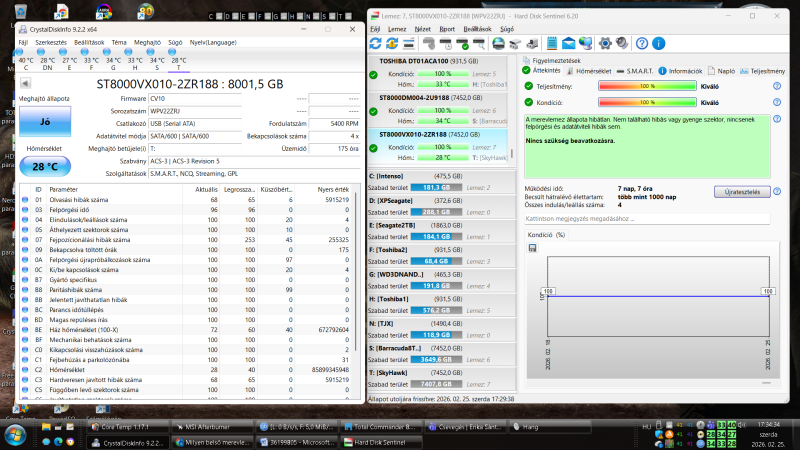Click the comment field Kattintson megjegyzés megadásához
Screen dimensions: 800x450
click(x=647, y=219)
